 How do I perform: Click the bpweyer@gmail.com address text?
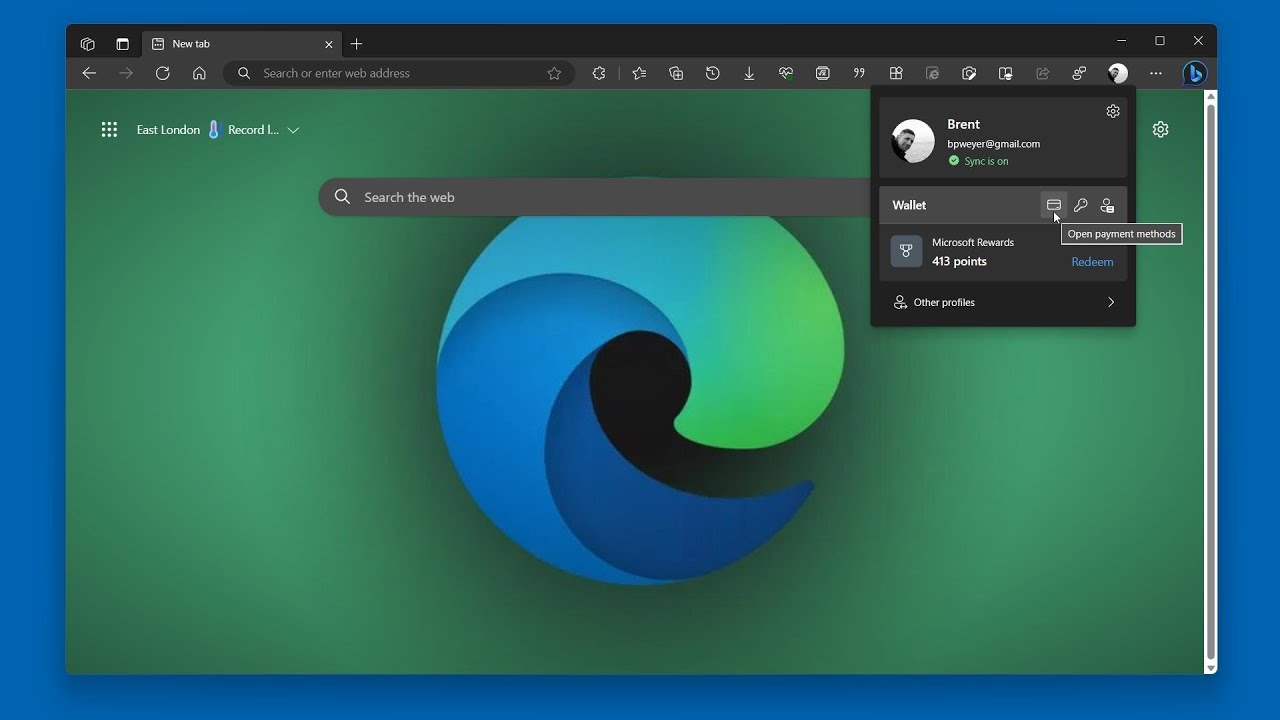[x=994, y=144]
